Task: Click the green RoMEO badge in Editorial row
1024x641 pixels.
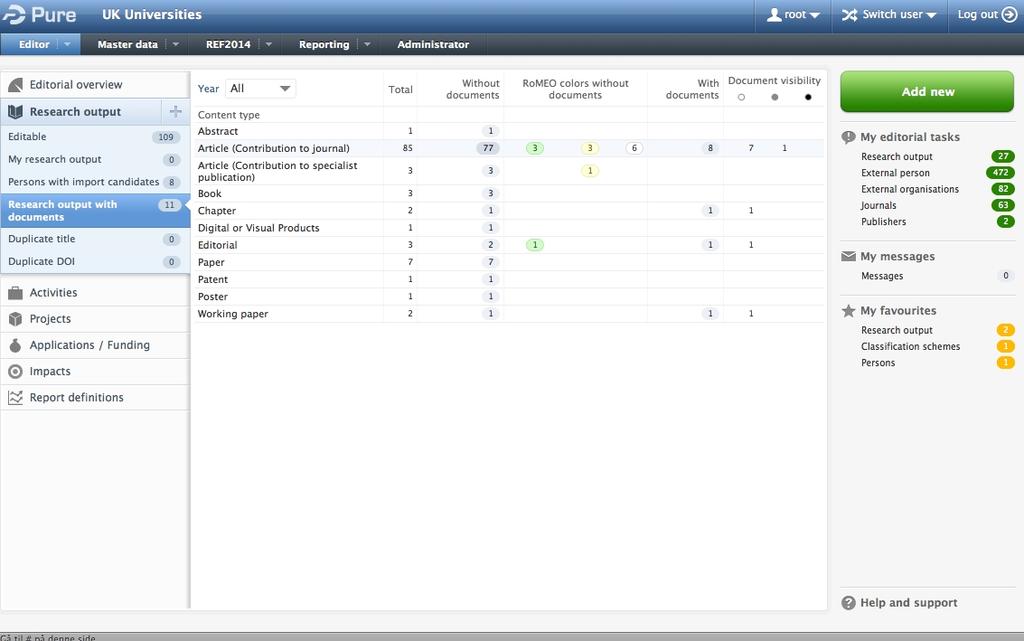Action: (535, 245)
